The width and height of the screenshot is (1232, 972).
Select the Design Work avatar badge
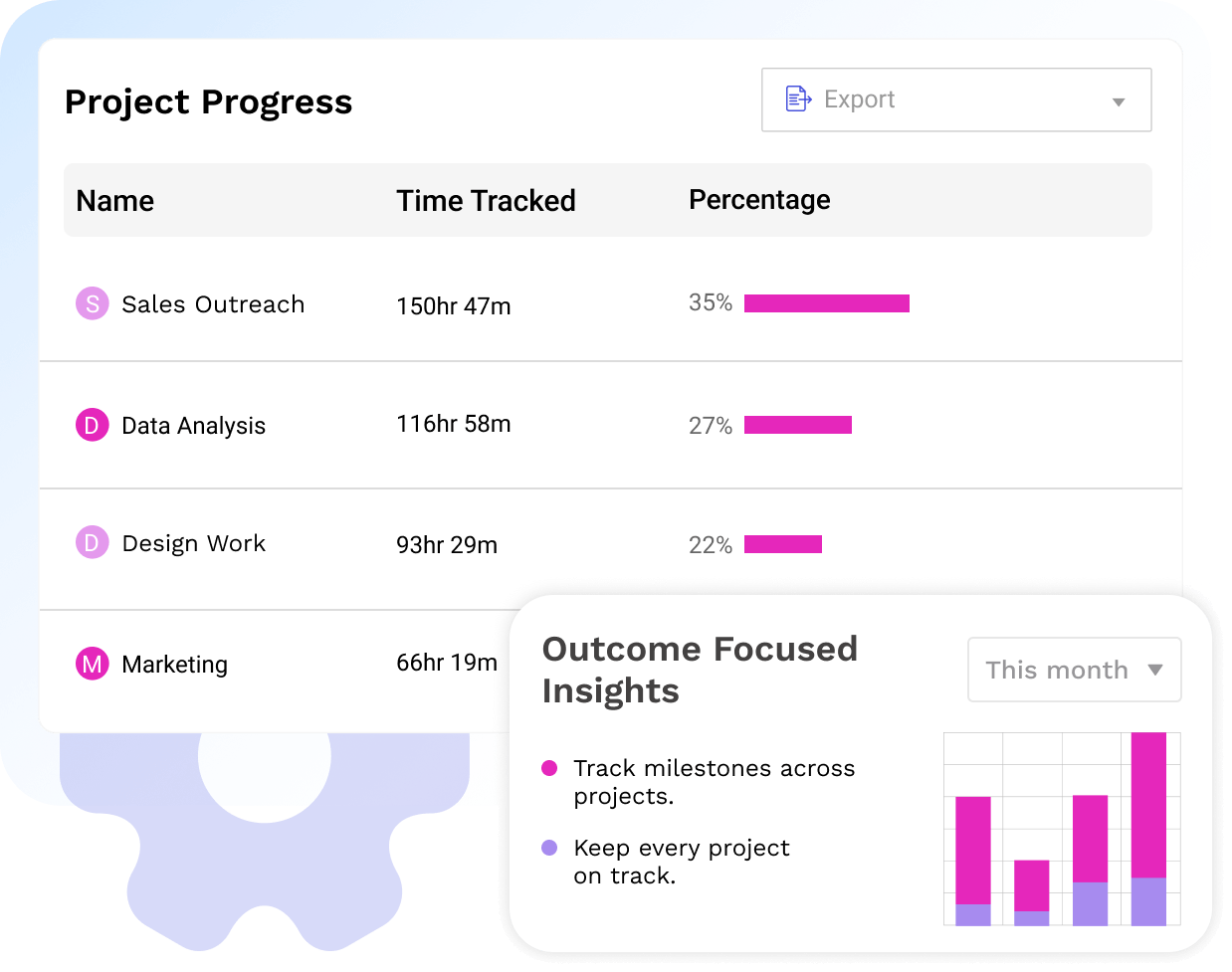tap(92, 542)
